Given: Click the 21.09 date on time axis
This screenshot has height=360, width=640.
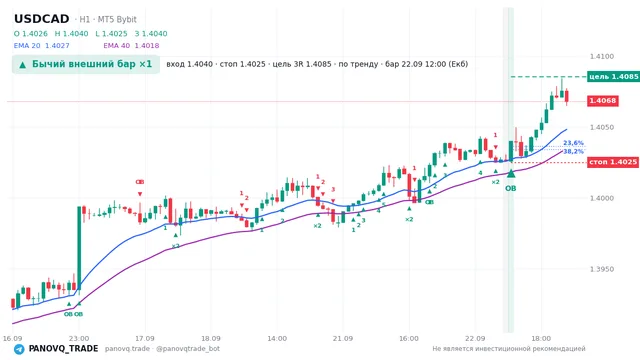Looking at the screenshot, I should click(342, 338).
